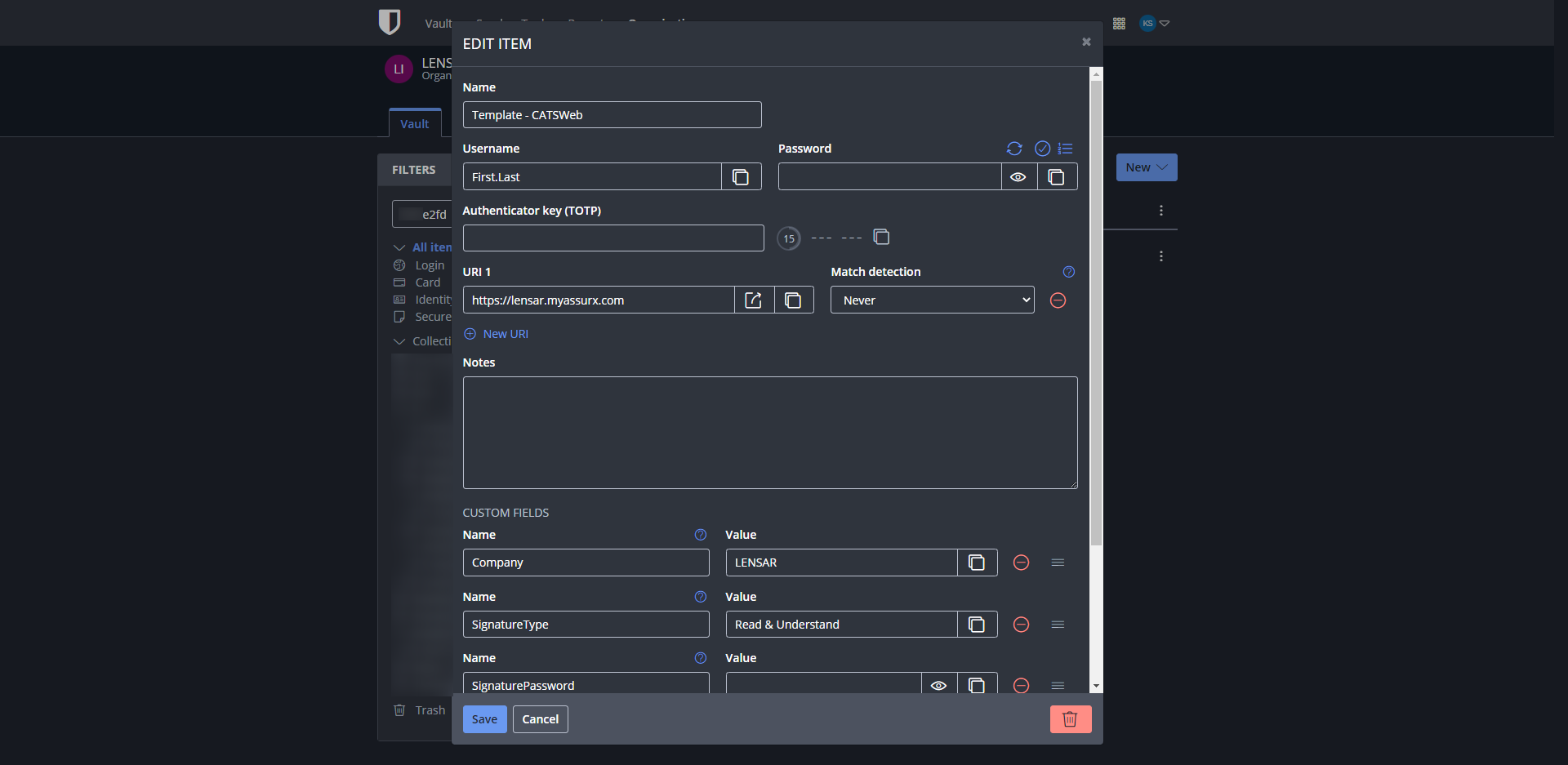Open the Bitwarden apps grid
The width and height of the screenshot is (1568, 765).
click(1119, 23)
